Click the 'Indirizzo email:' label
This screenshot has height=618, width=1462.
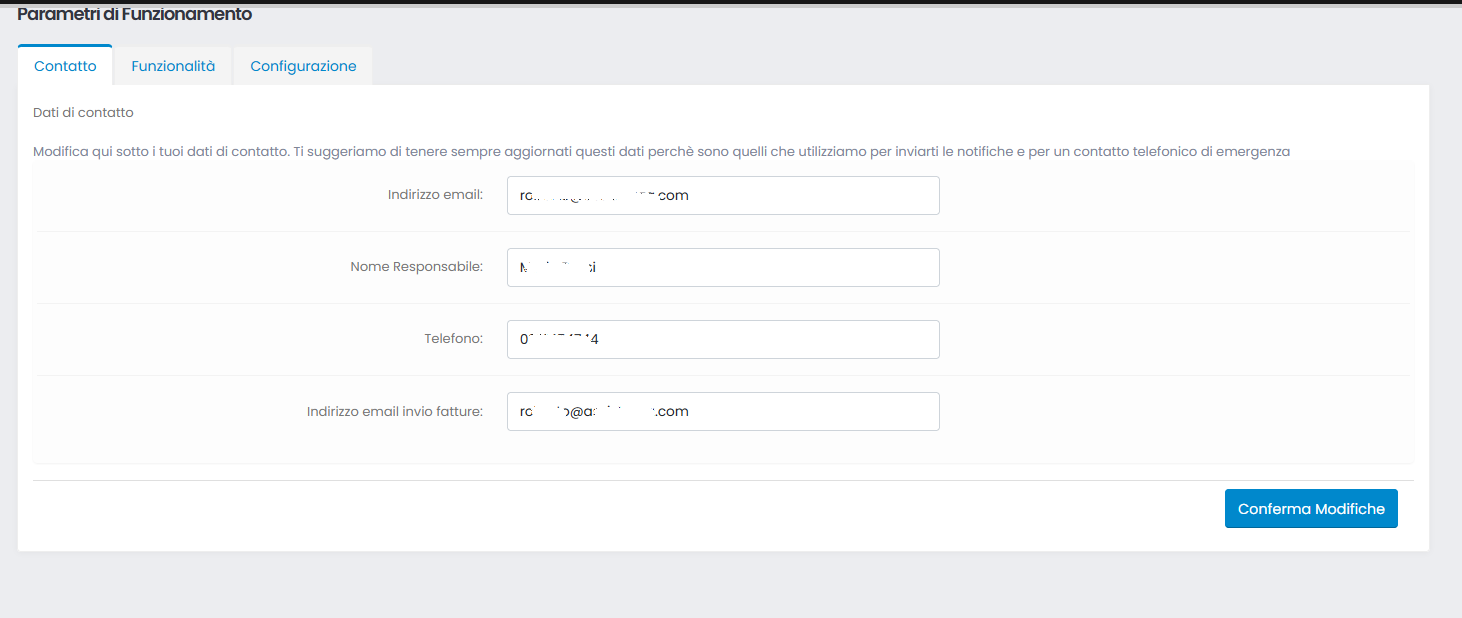[435, 195]
